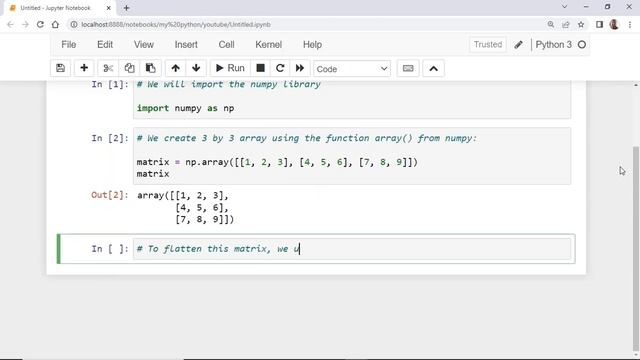Click the localhost address bar
The image size is (640, 360).
click(x=306, y=24)
